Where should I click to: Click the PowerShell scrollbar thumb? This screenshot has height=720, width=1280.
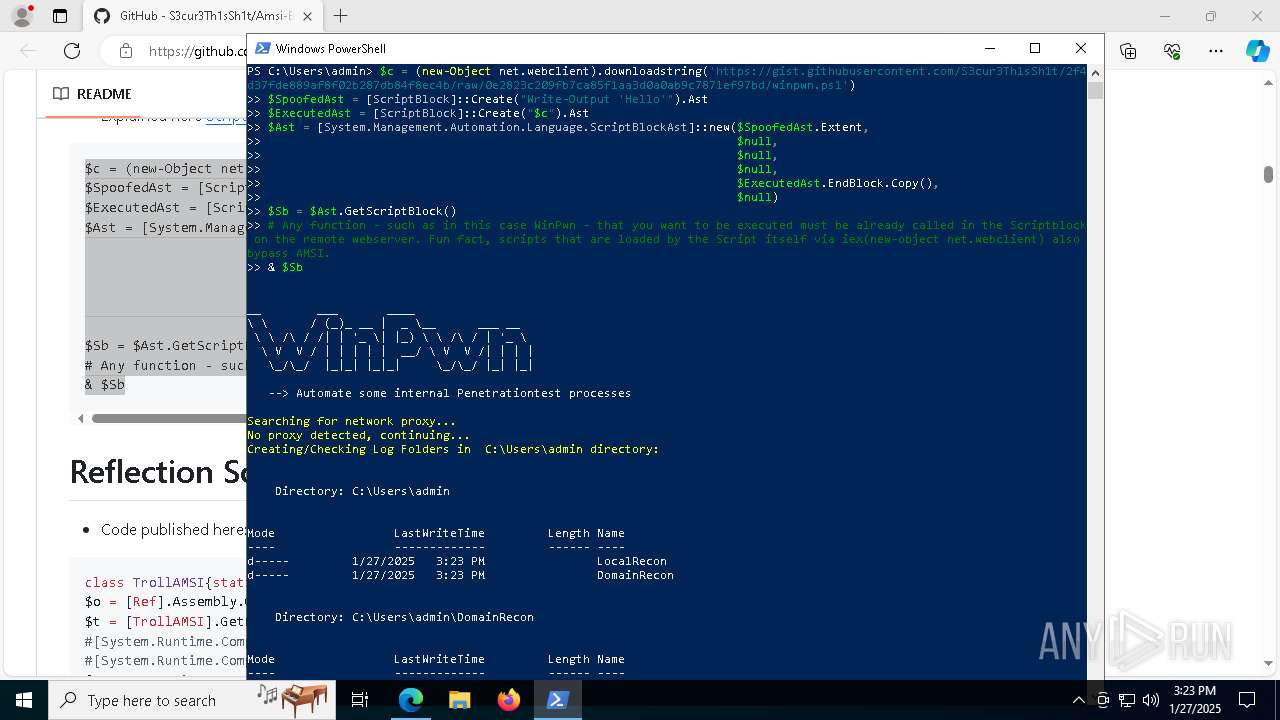(1095, 91)
